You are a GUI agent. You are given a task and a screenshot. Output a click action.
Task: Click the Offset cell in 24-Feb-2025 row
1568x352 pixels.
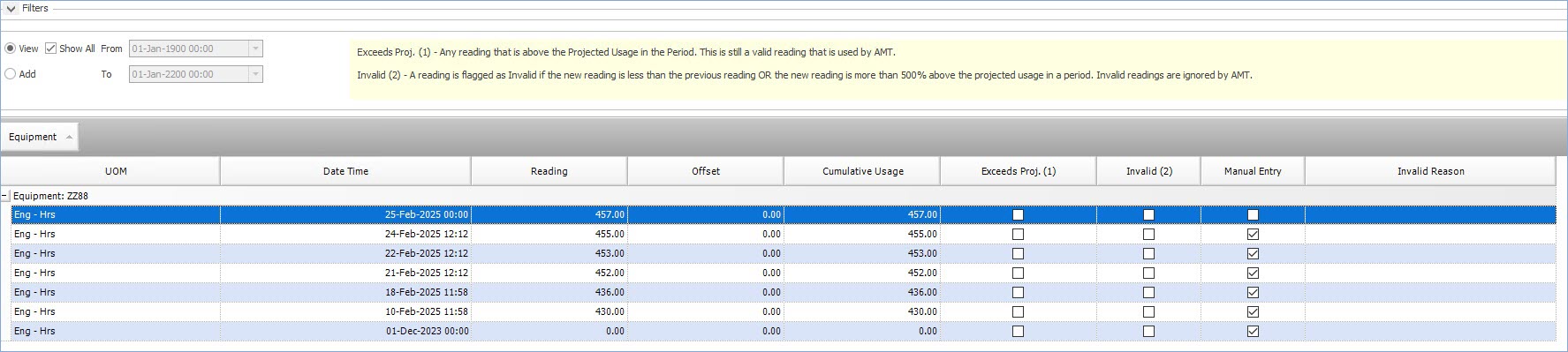click(706, 234)
